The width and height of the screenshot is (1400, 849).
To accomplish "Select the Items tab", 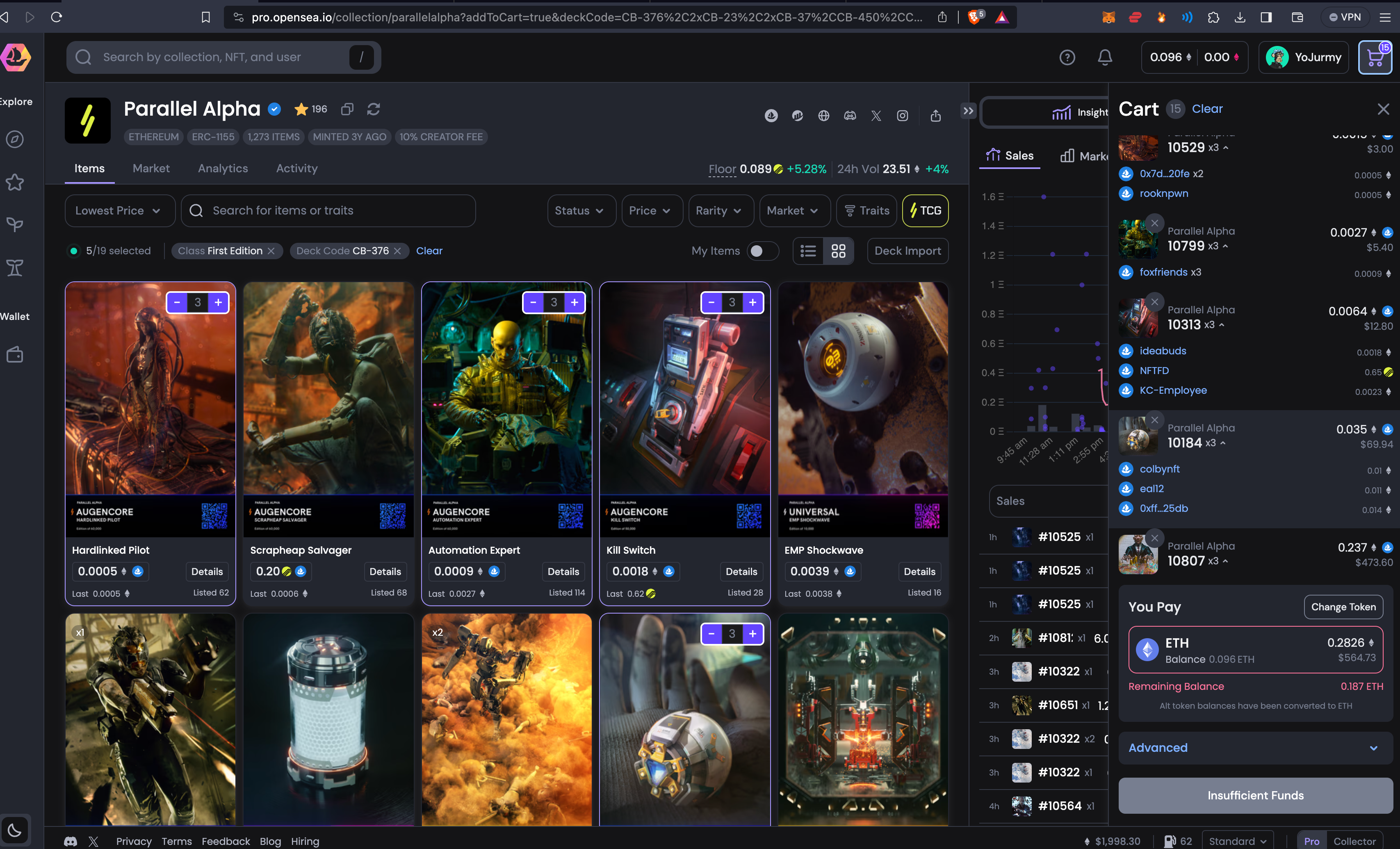I will [89, 168].
